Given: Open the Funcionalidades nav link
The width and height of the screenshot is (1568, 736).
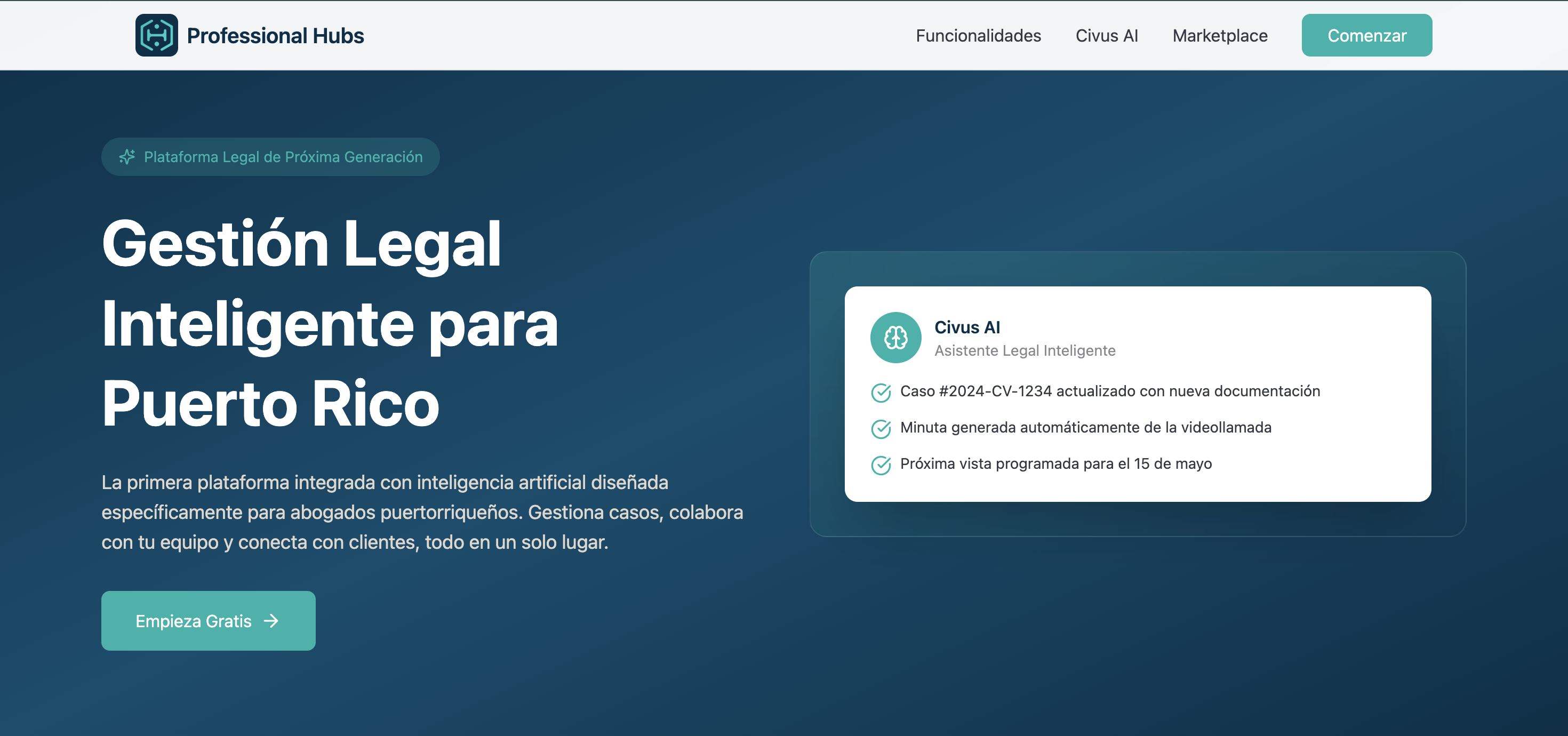Looking at the screenshot, I should pos(978,36).
